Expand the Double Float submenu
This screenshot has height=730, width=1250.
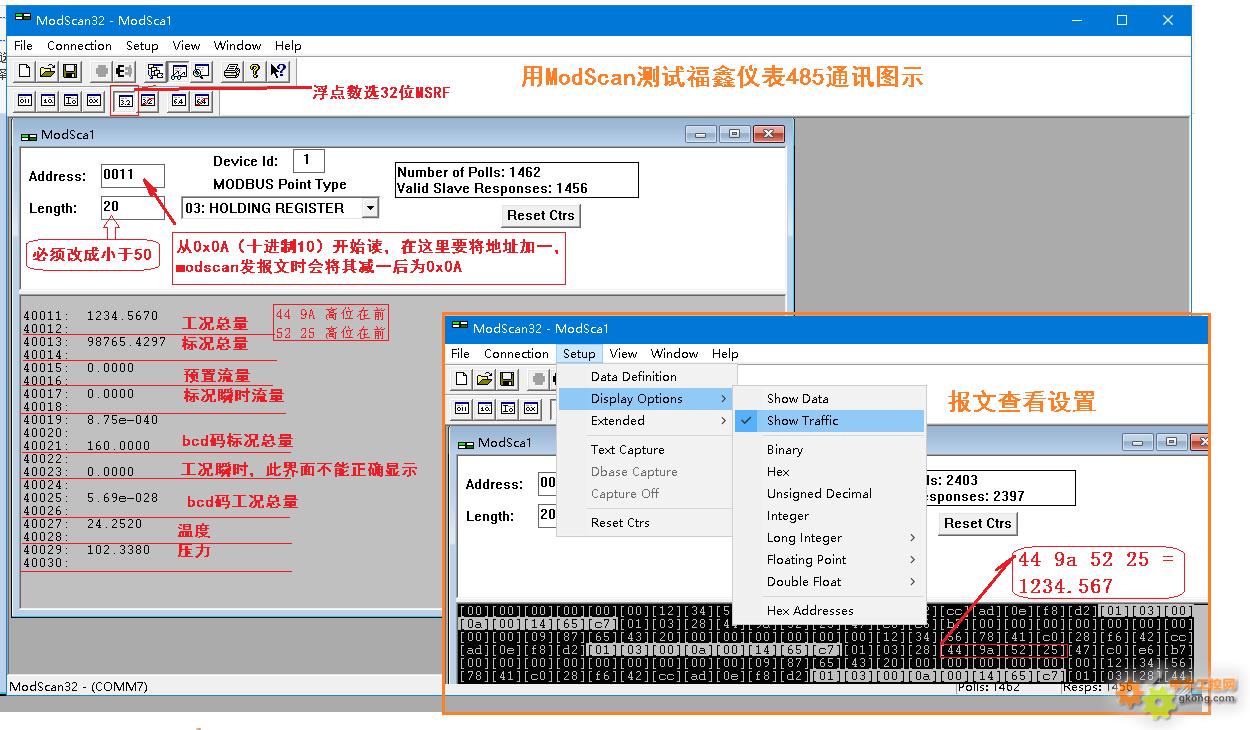point(829,582)
